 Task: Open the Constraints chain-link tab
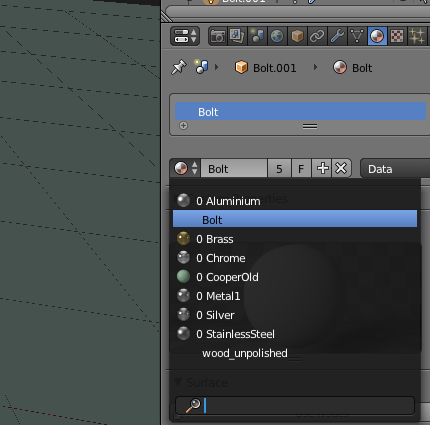(317, 36)
